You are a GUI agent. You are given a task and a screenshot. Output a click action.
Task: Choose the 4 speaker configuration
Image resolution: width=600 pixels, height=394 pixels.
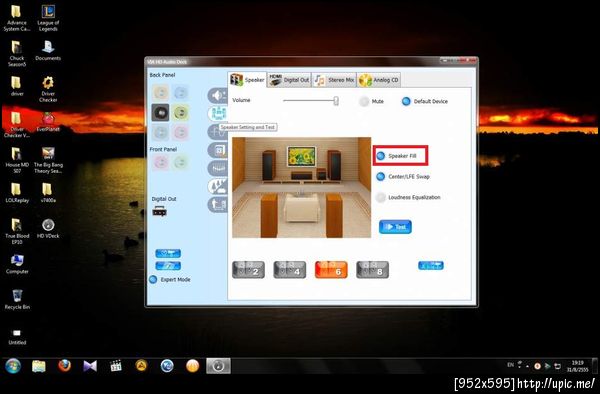click(x=290, y=270)
